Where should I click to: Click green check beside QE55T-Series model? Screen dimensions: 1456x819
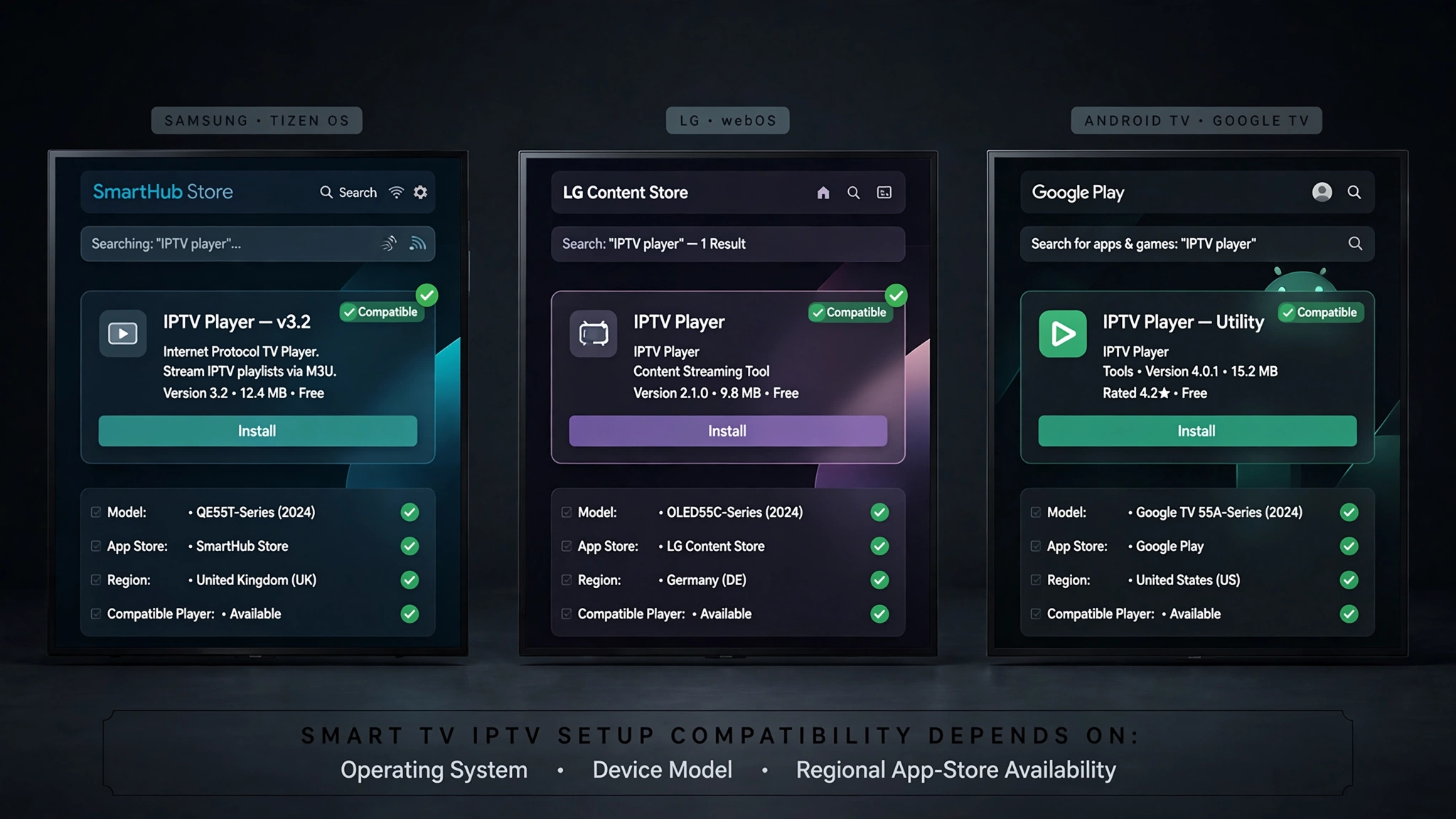click(x=409, y=513)
